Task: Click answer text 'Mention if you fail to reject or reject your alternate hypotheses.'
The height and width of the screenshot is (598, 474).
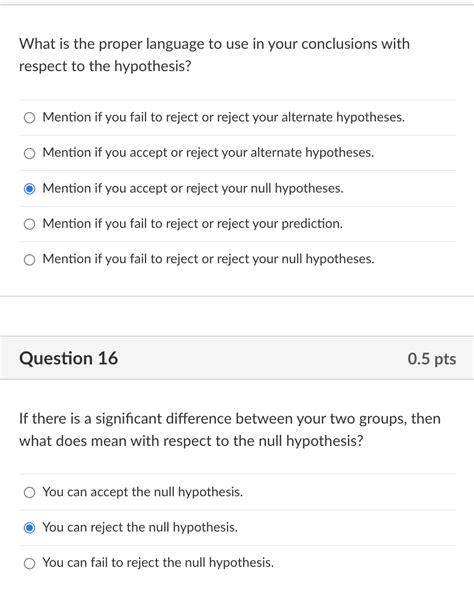Action: [223, 117]
